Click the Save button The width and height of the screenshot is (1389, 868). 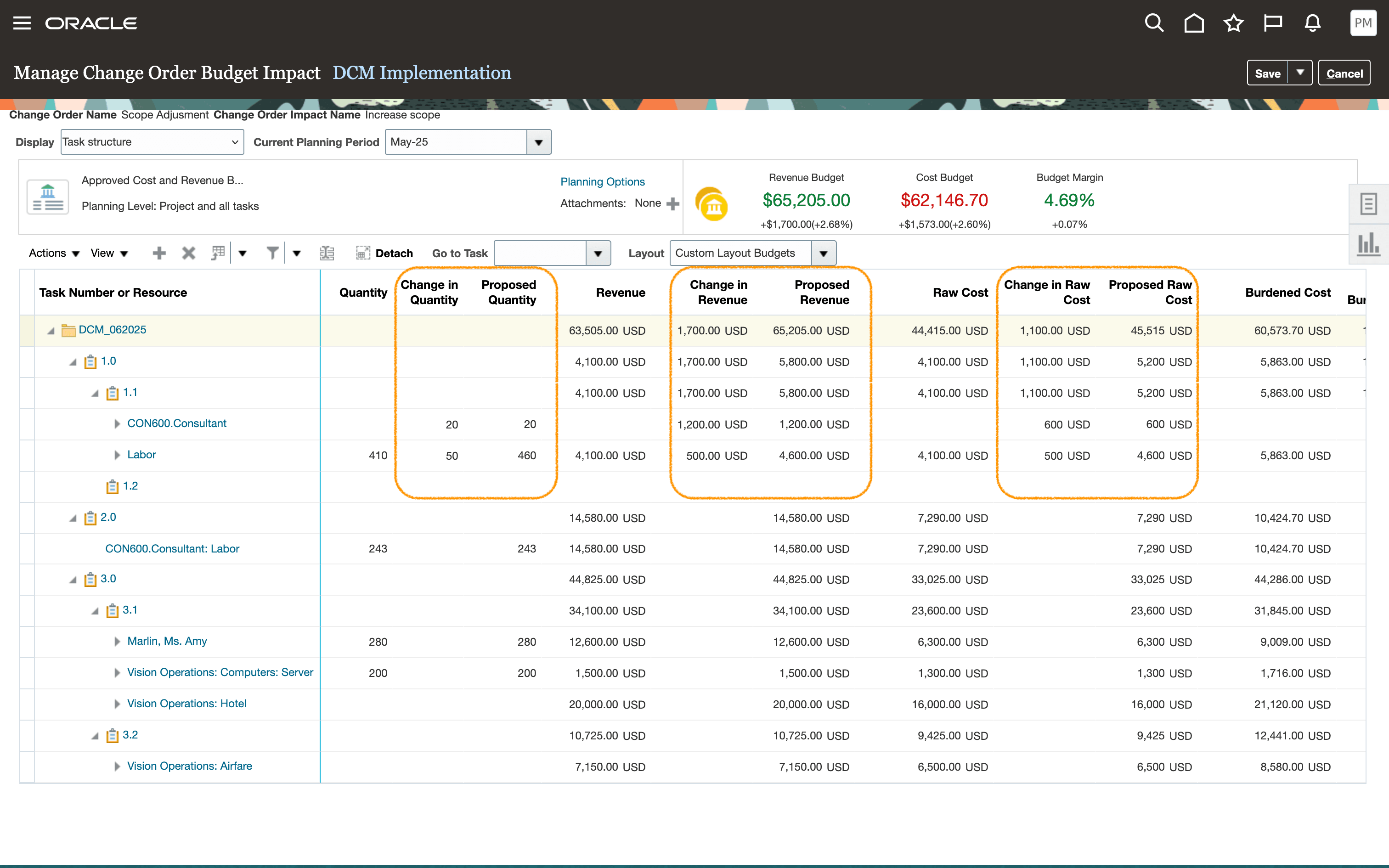1269,73
